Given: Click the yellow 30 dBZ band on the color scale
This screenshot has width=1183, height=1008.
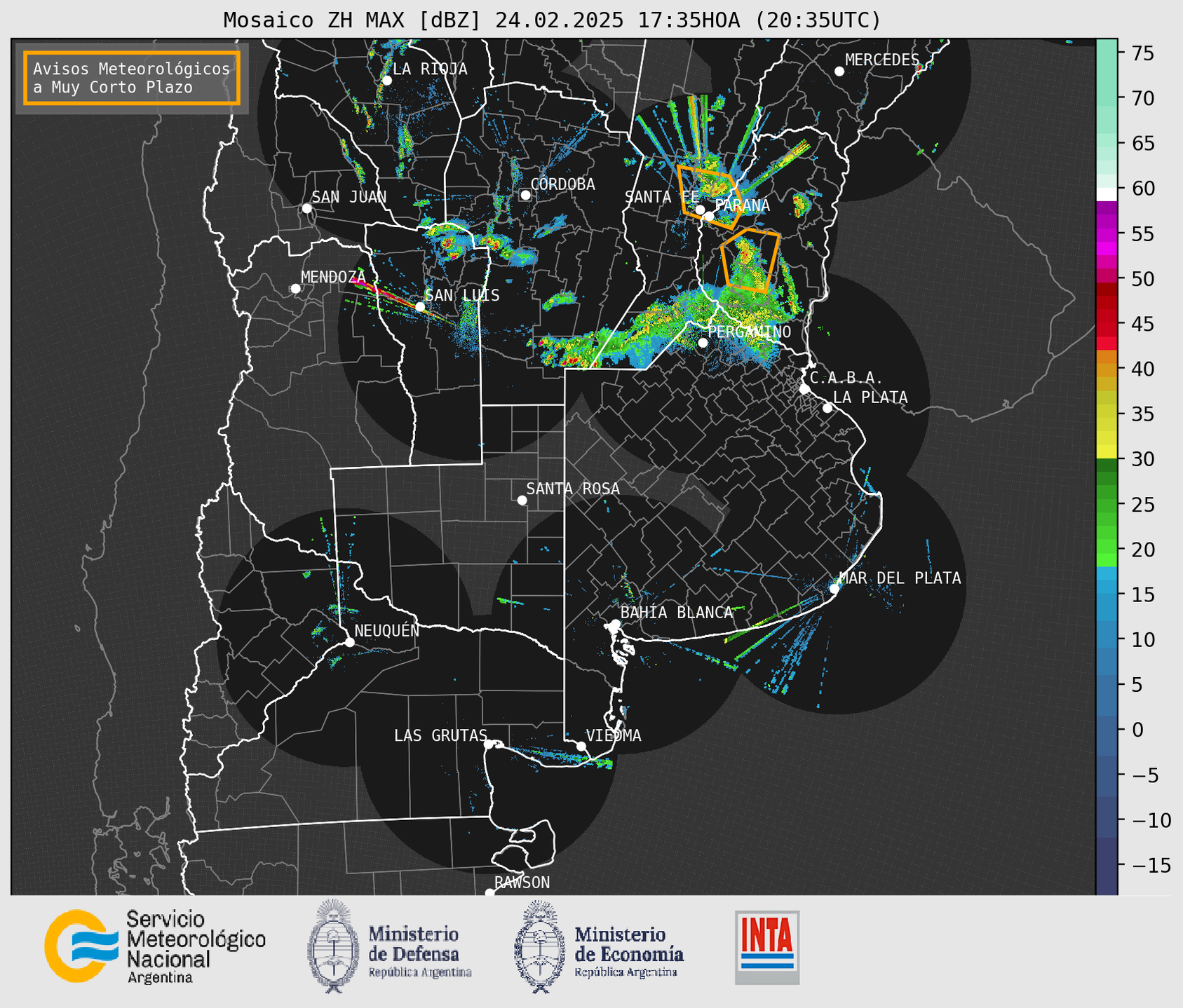Looking at the screenshot, I should click(x=1107, y=452).
